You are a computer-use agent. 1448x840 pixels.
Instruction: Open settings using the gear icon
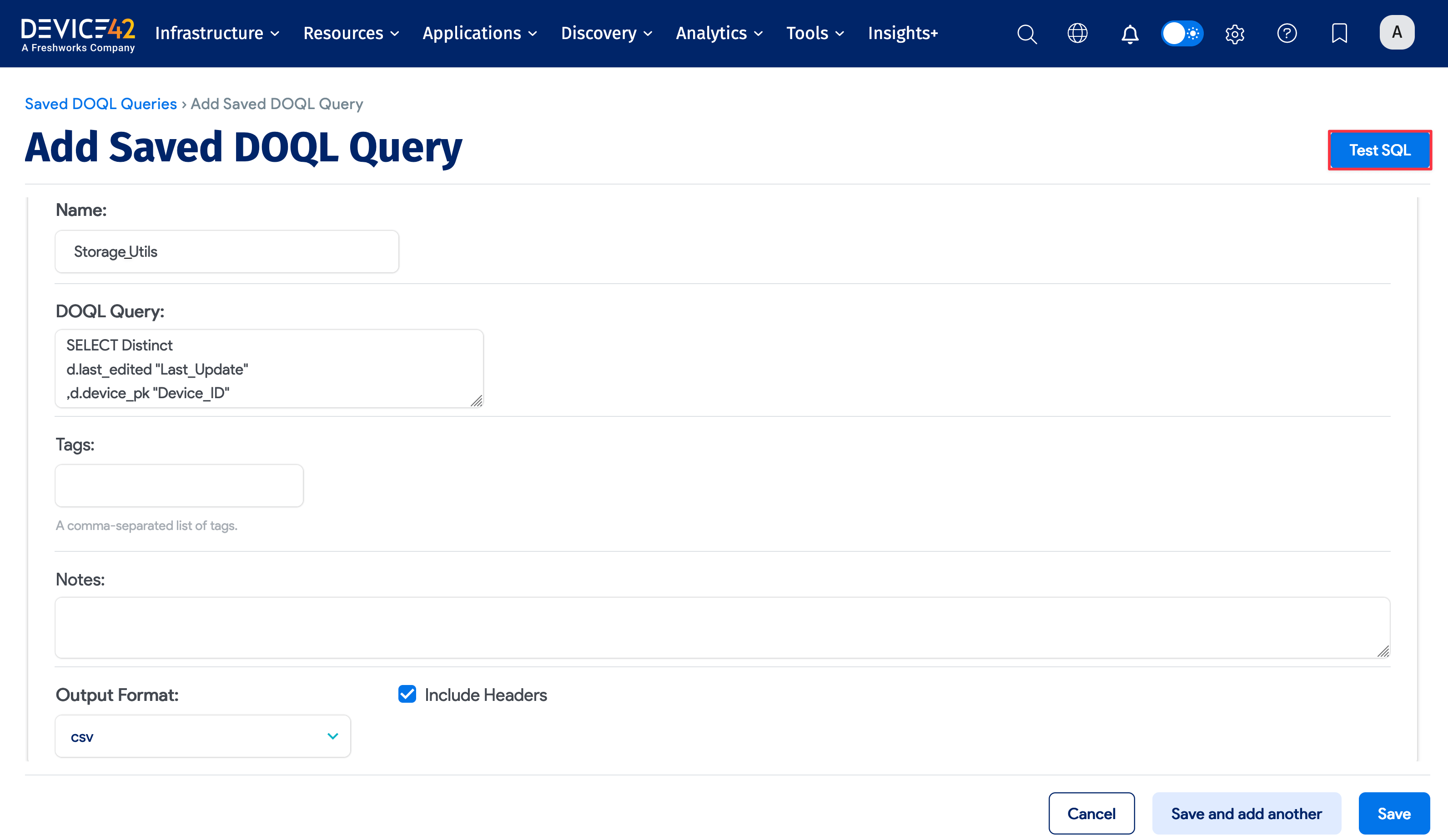pos(1234,34)
